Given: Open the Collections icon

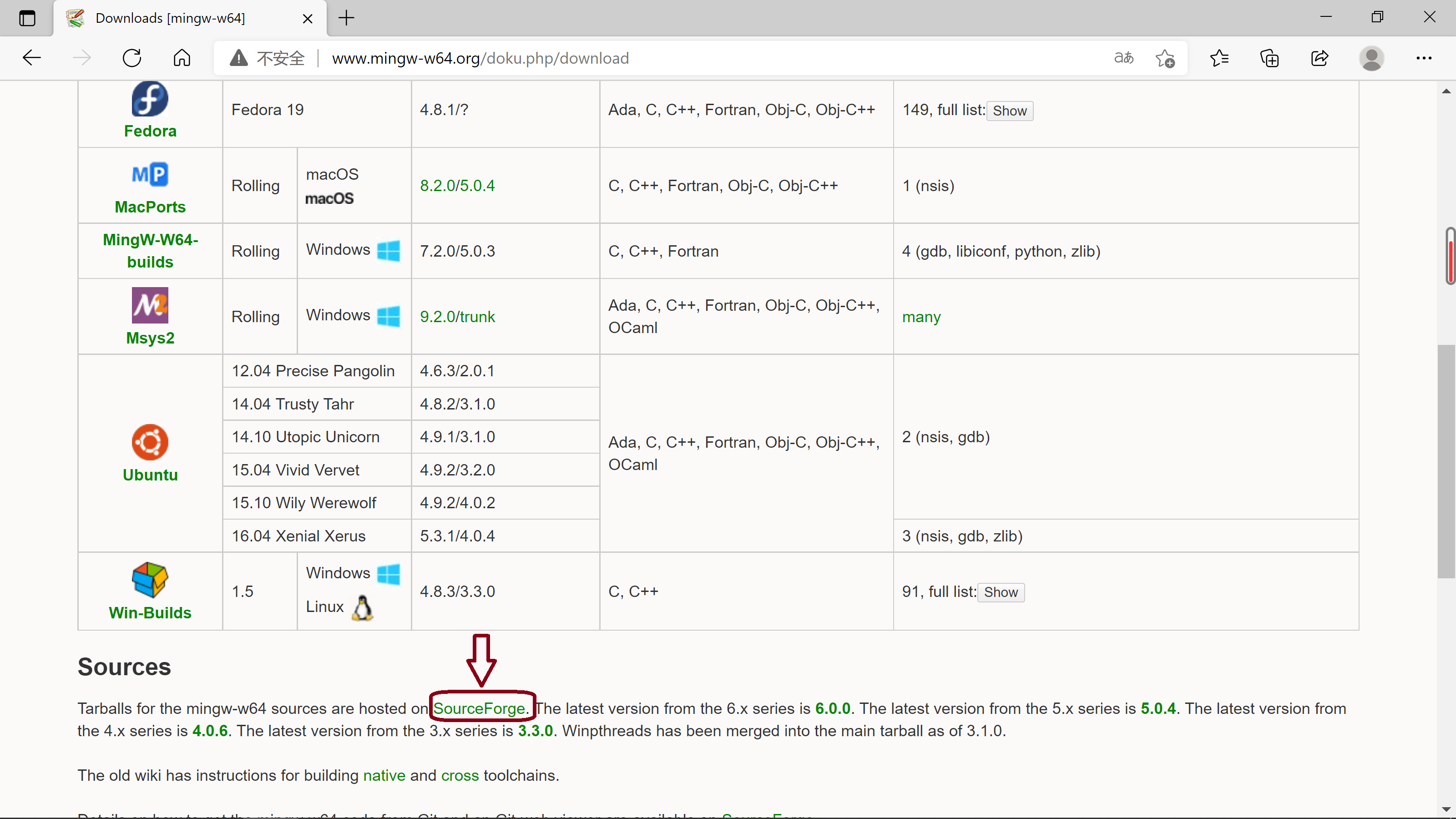Looking at the screenshot, I should (1269, 58).
